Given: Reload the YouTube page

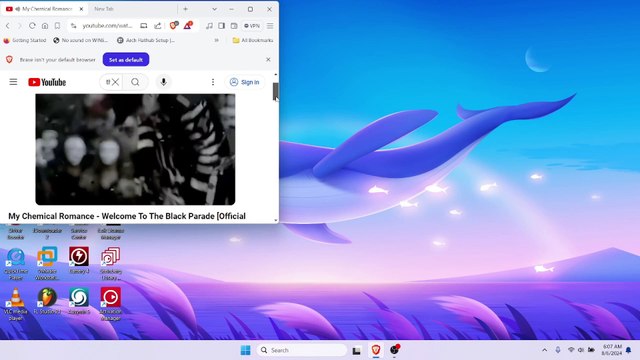Looking at the screenshot, I should pos(32,26).
